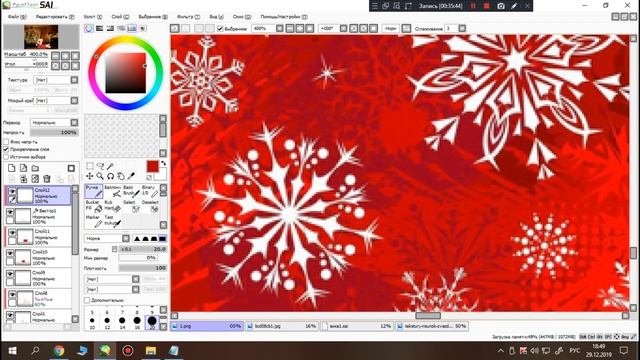Switch to the area1.sai document tab
Image resolution: width=640 pixels, height=360 pixels.
(x=357, y=326)
